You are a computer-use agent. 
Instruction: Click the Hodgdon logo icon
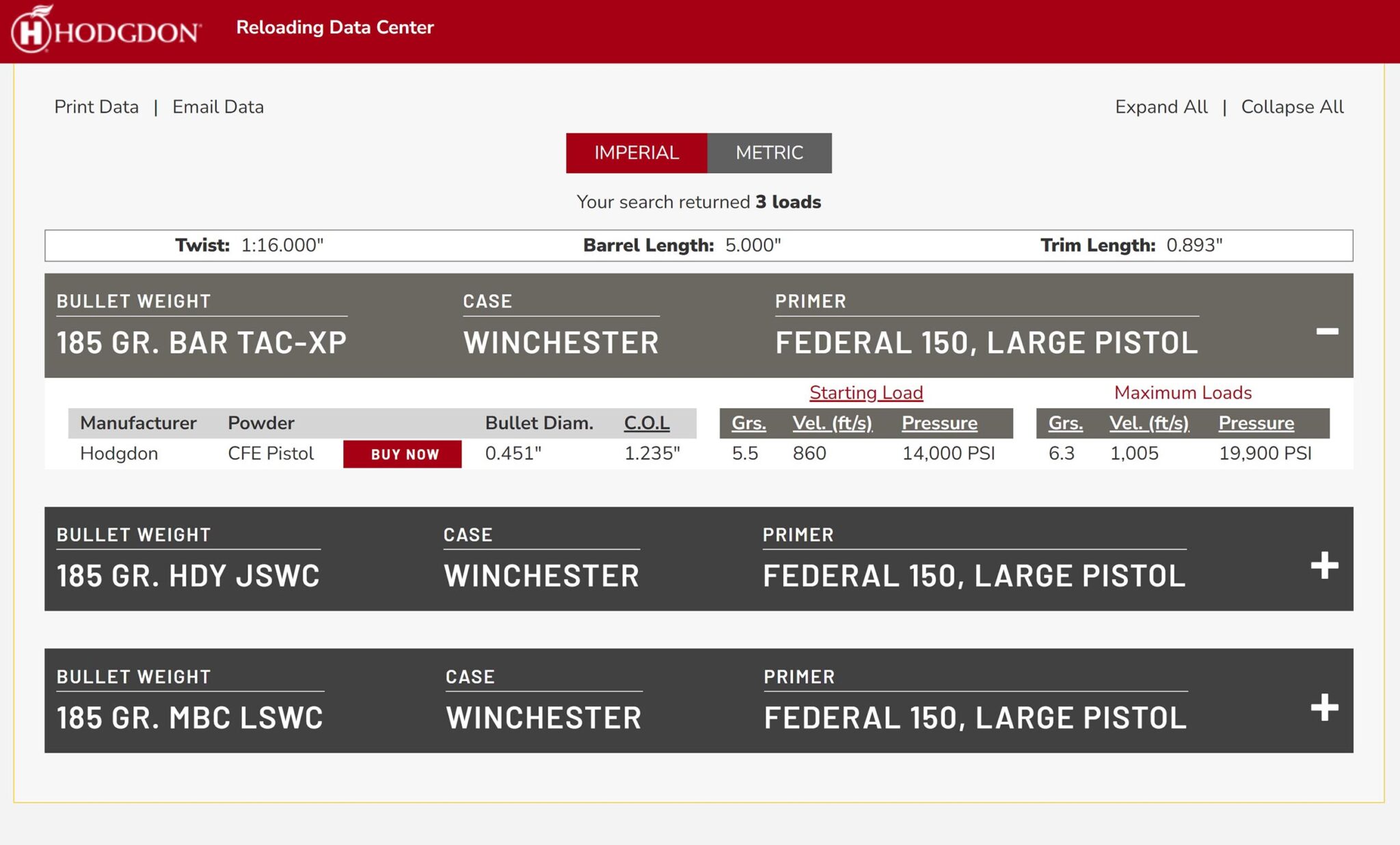pyautogui.click(x=31, y=30)
